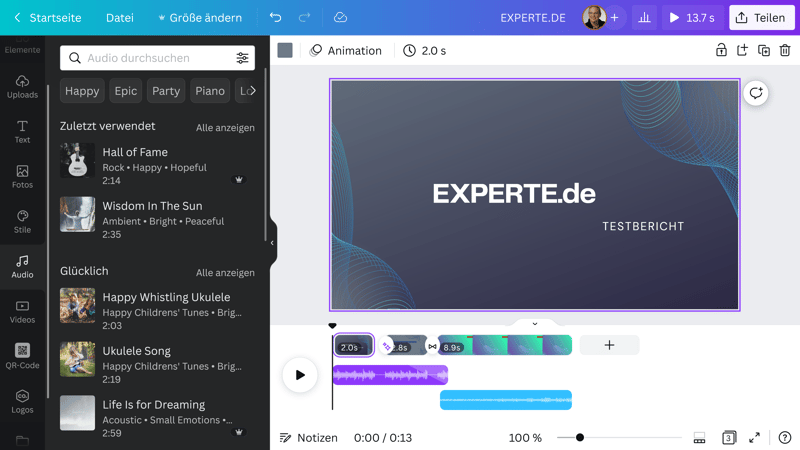This screenshot has width=800, height=450.
Task: Select the Audio sidebar tab
Action: [22, 267]
